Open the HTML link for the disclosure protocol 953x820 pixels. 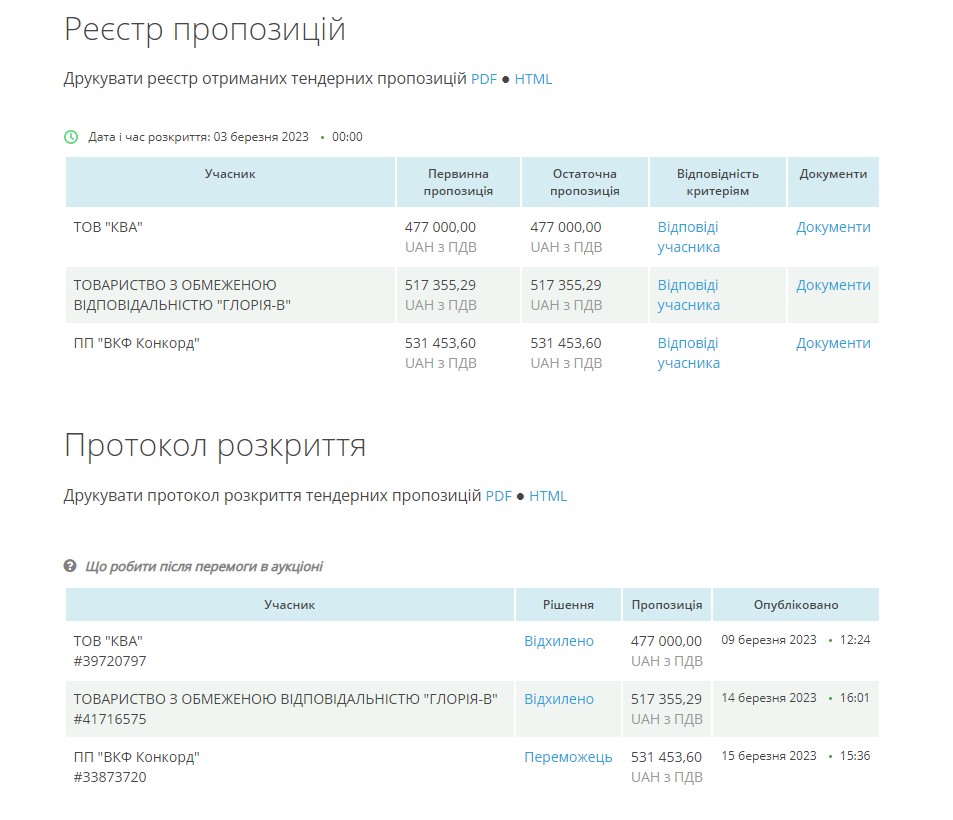pyautogui.click(x=548, y=496)
